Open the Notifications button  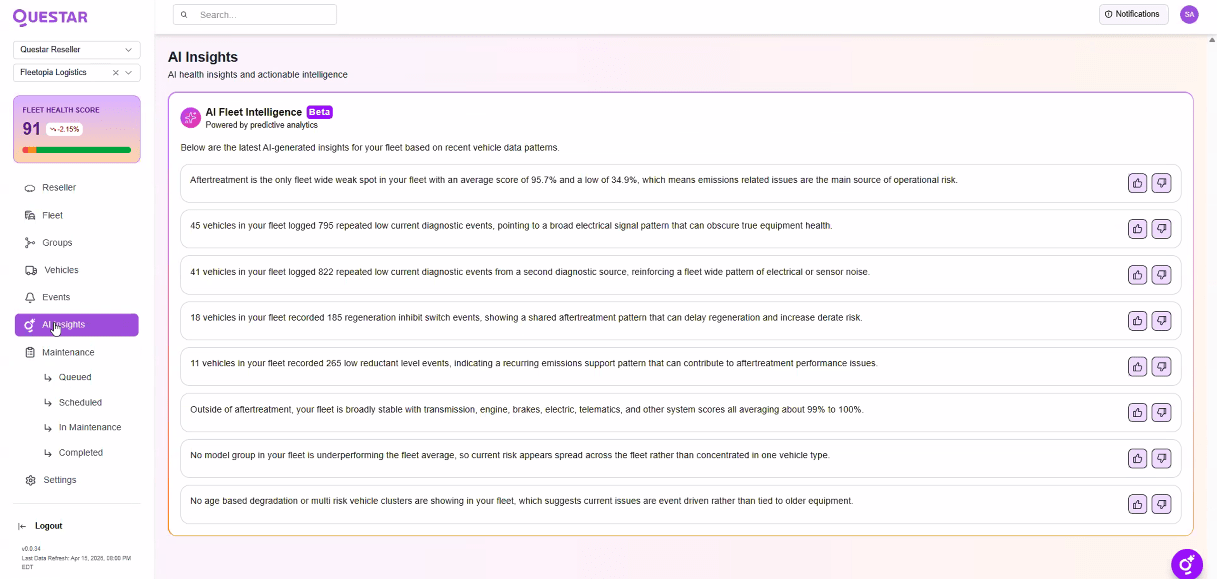(x=1133, y=14)
